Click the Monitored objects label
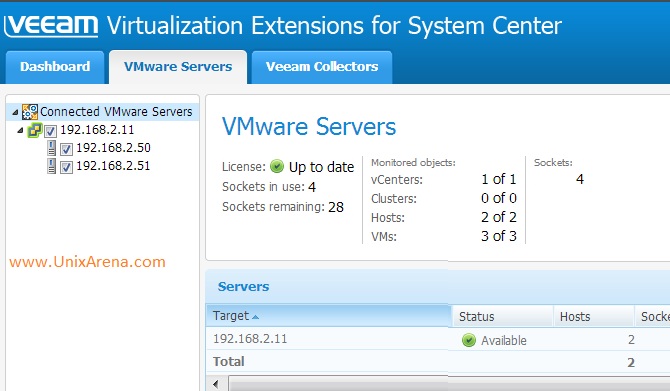Image resolution: width=670 pixels, height=391 pixels. click(x=413, y=163)
